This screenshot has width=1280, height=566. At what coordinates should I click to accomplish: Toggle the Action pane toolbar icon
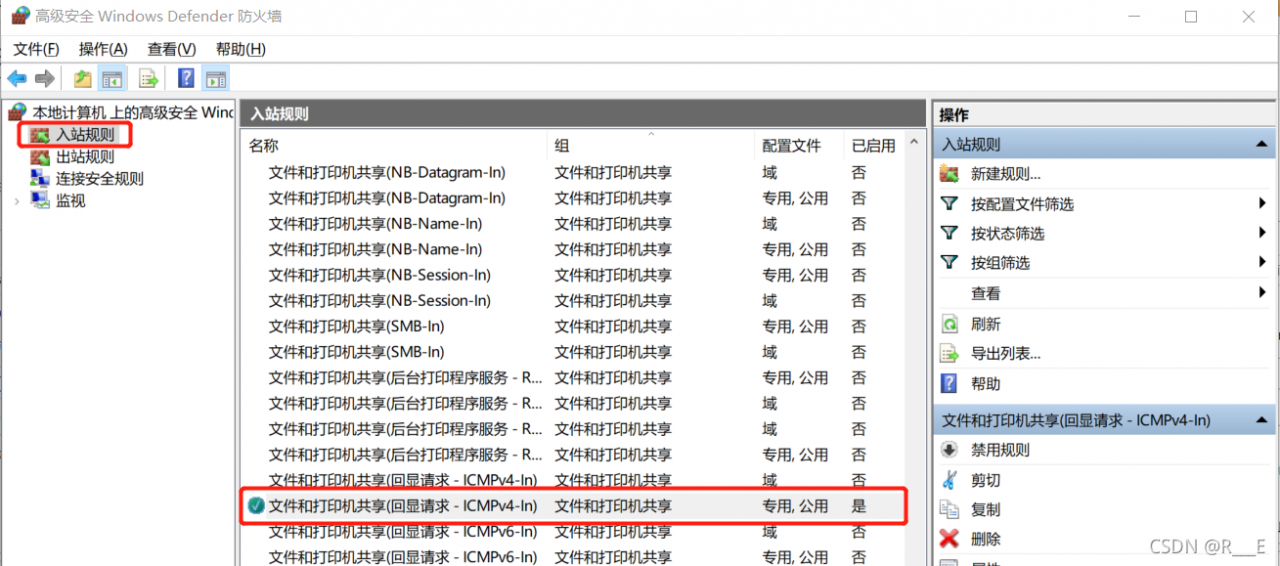215,79
